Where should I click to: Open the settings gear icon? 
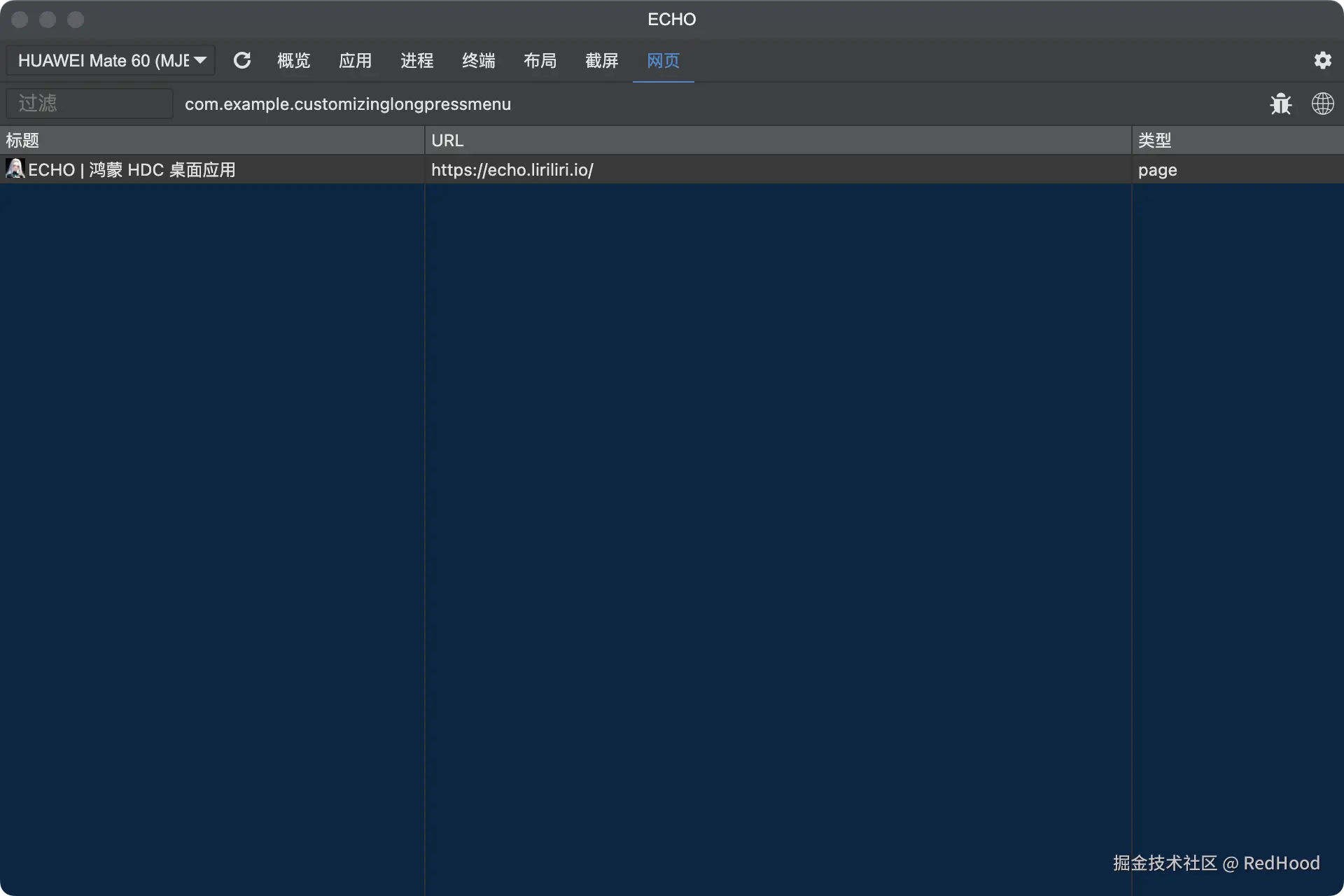pyautogui.click(x=1323, y=60)
